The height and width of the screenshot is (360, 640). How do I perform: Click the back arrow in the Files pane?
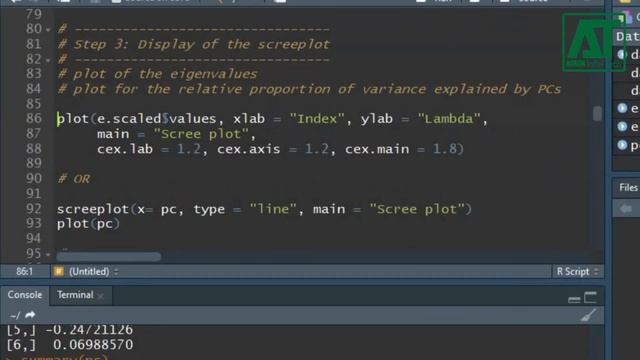click(626, 209)
